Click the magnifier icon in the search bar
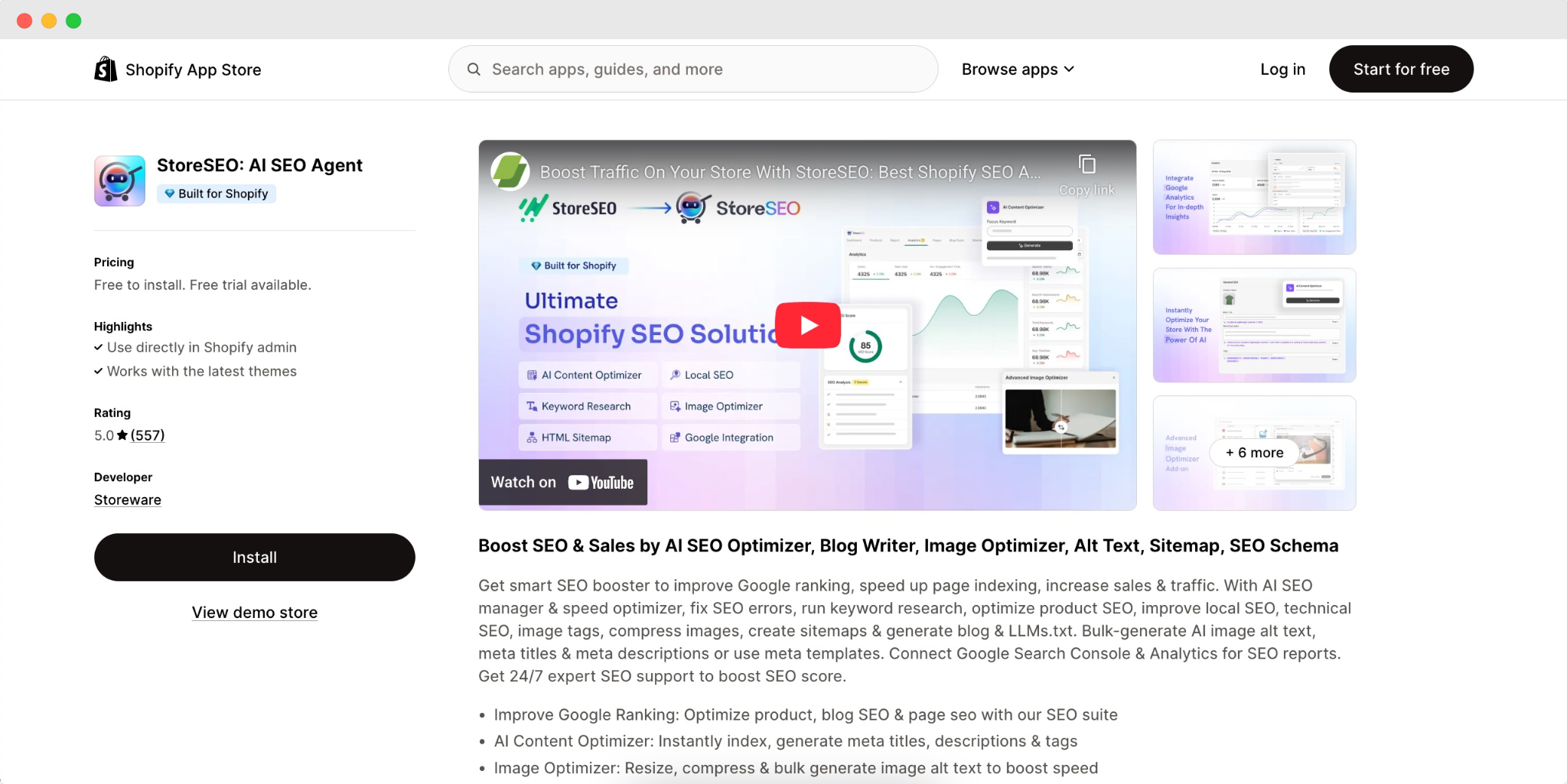 475,69
